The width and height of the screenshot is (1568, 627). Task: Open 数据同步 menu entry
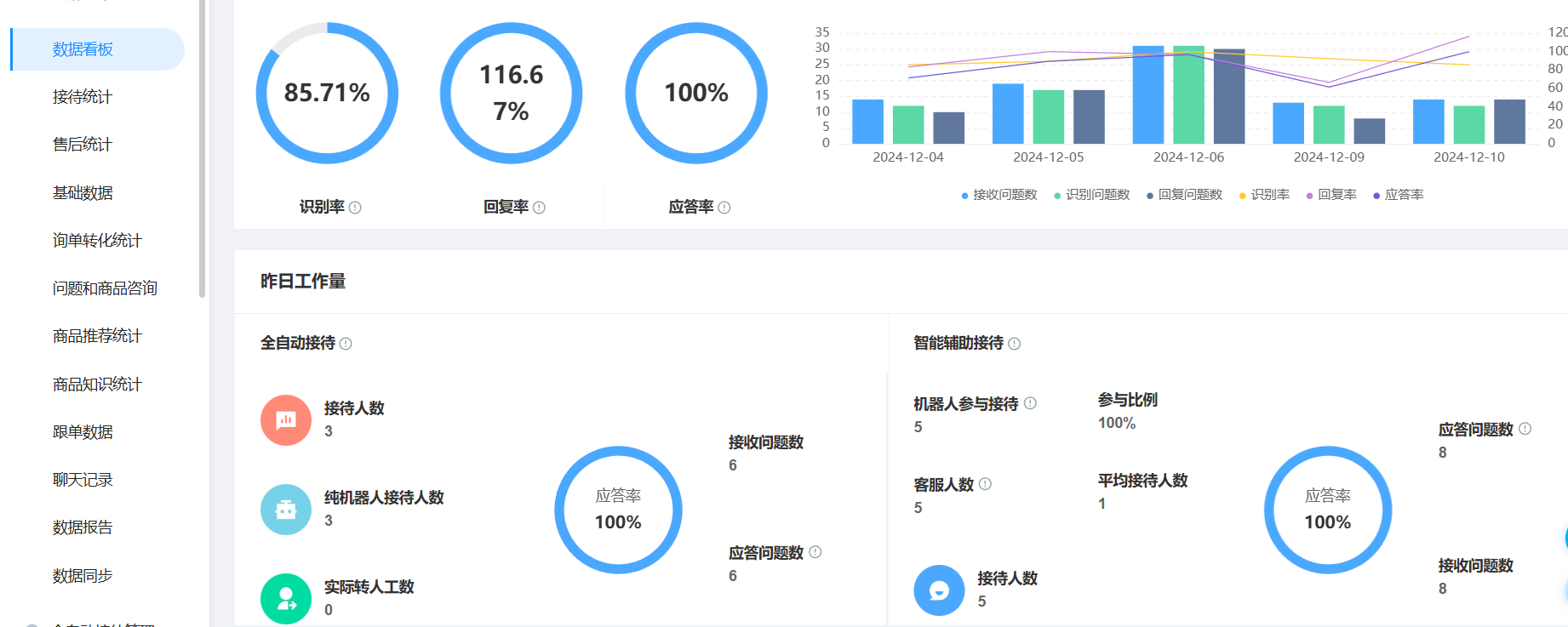[x=83, y=576]
